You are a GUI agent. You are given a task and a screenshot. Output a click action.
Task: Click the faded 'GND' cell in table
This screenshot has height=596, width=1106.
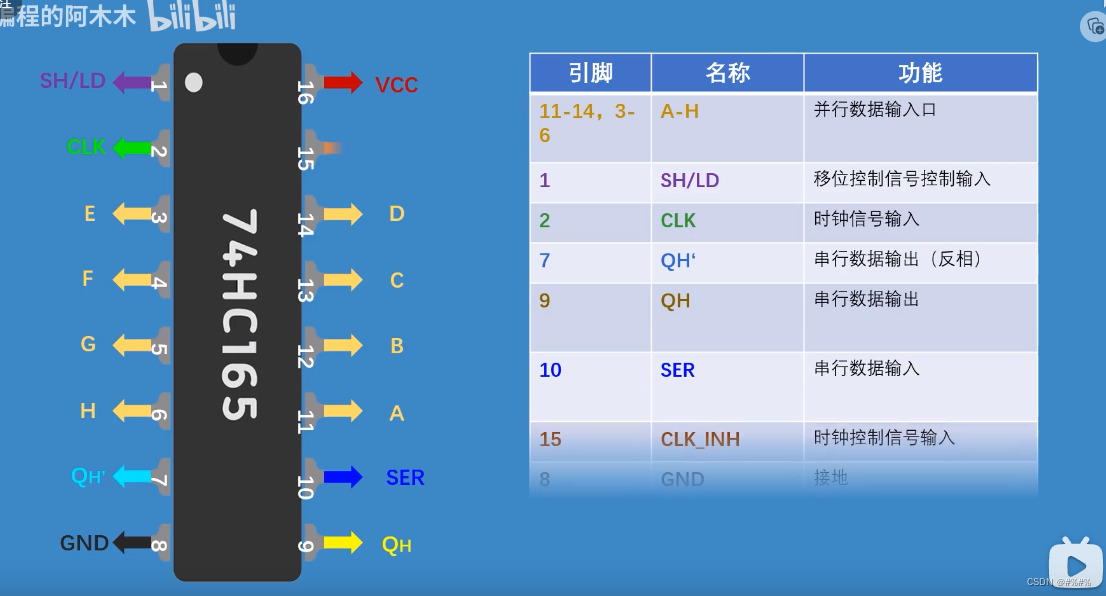[727, 480]
